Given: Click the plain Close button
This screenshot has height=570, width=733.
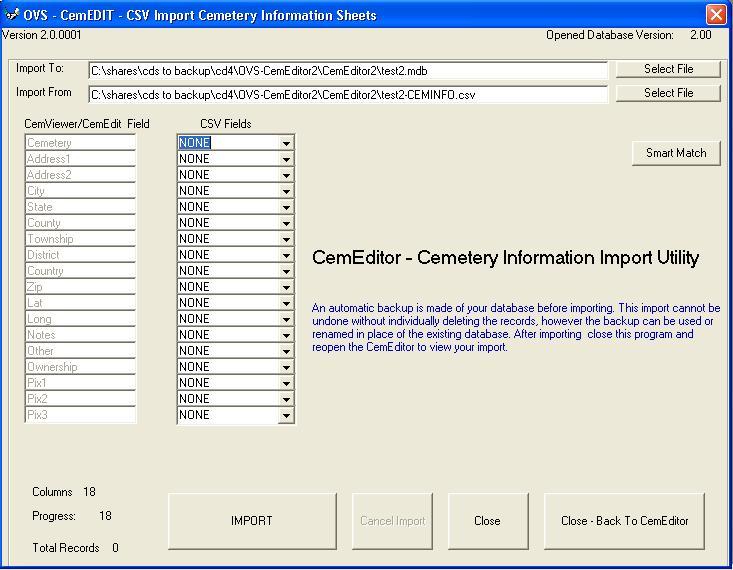Looking at the screenshot, I should coord(488,521).
